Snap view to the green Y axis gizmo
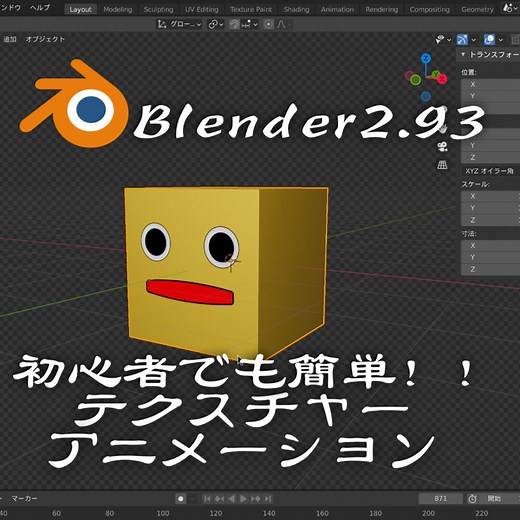The image size is (520, 520). click(x=435, y=74)
